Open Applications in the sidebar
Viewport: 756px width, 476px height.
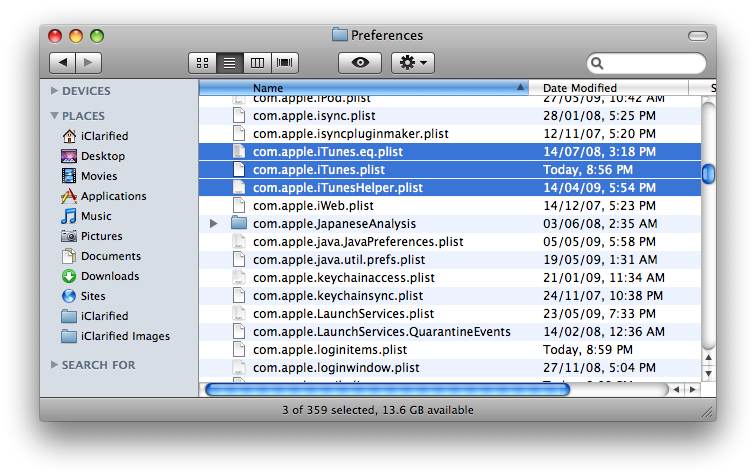click(104, 196)
